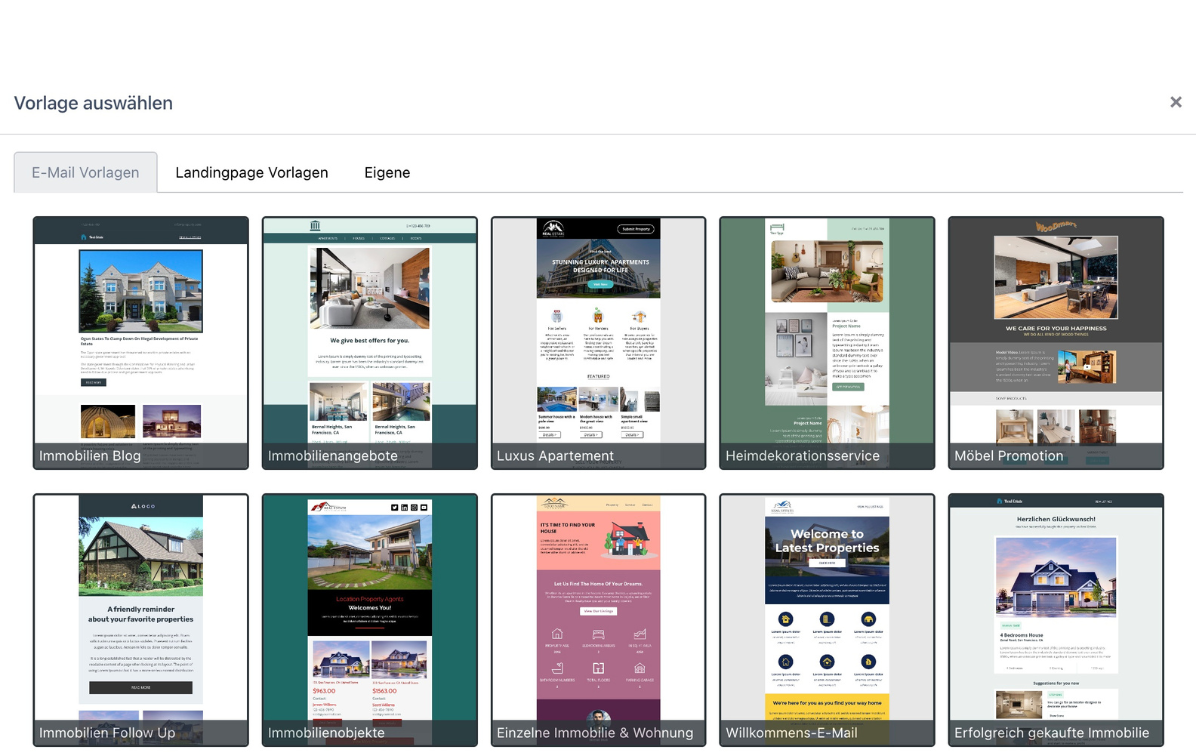Click the Möbel Promotion caption label

coord(1009,456)
